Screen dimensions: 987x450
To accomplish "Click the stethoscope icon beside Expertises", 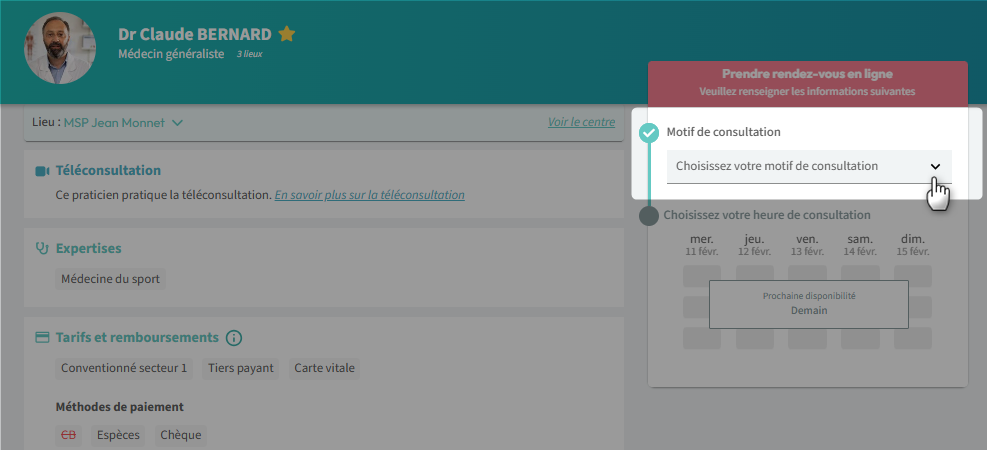I will coord(42,248).
